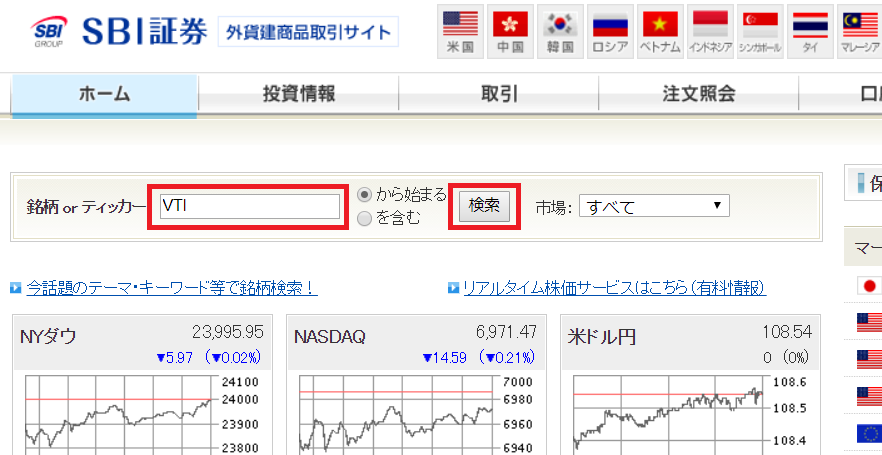The width and height of the screenshot is (882, 455).
Task: Click the EU flag in the market panel
Action: pyautogui.click(x=869, y=433)
